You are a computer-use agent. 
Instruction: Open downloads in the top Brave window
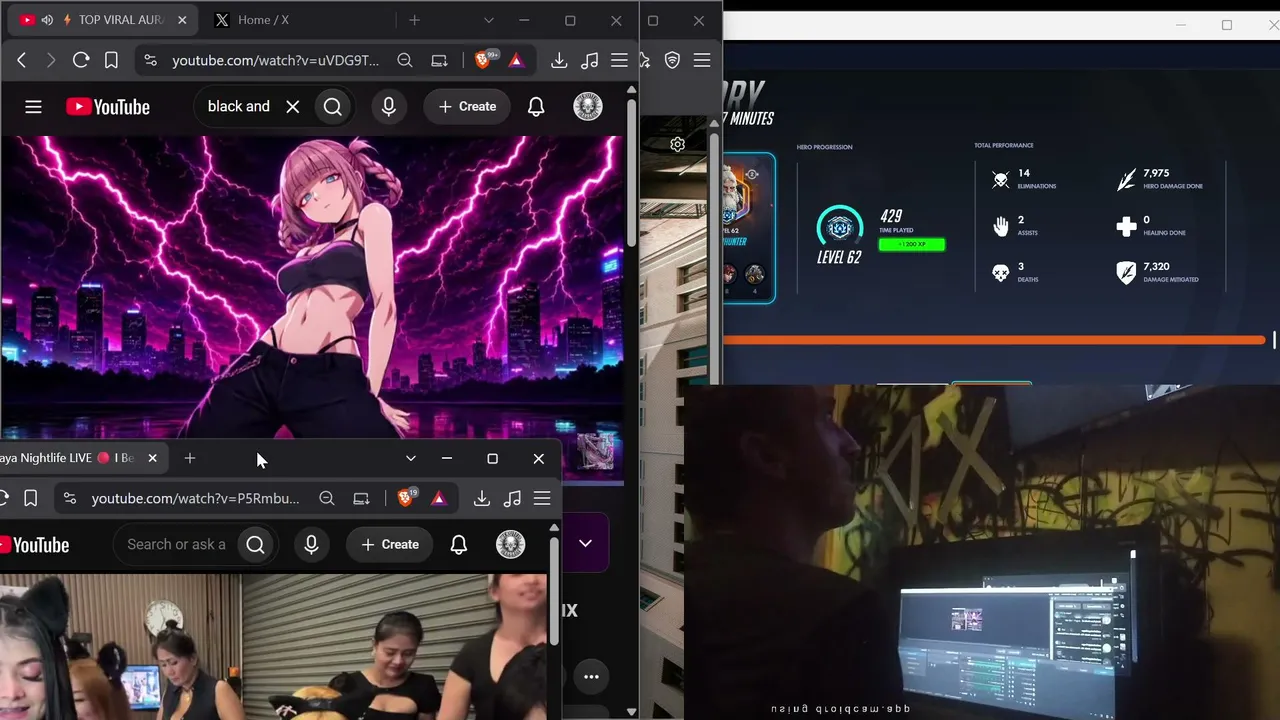pyautogui.click(x=559, y=61)
